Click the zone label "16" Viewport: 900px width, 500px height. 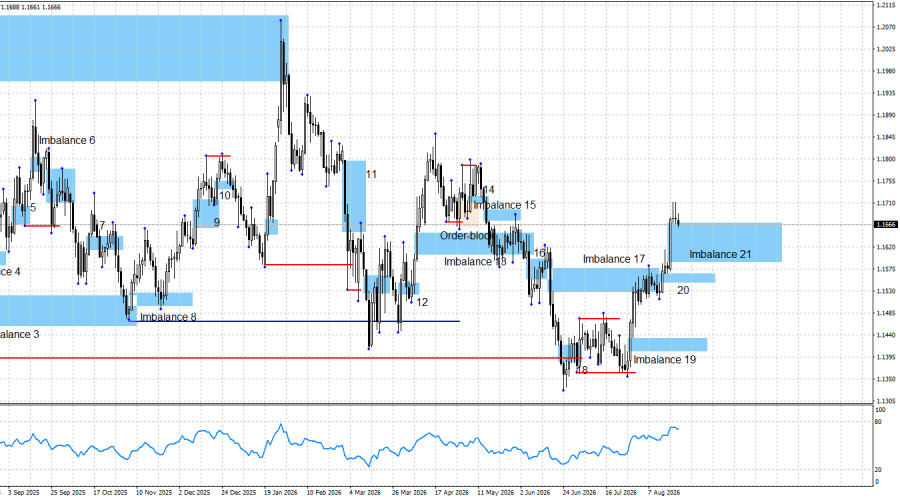[540, 253]
